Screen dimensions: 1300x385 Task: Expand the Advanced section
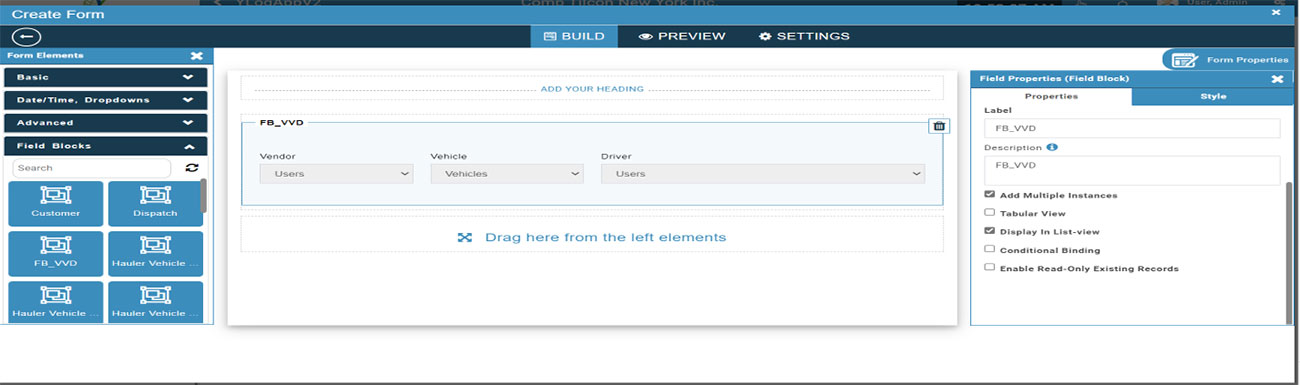pos(106,123)
